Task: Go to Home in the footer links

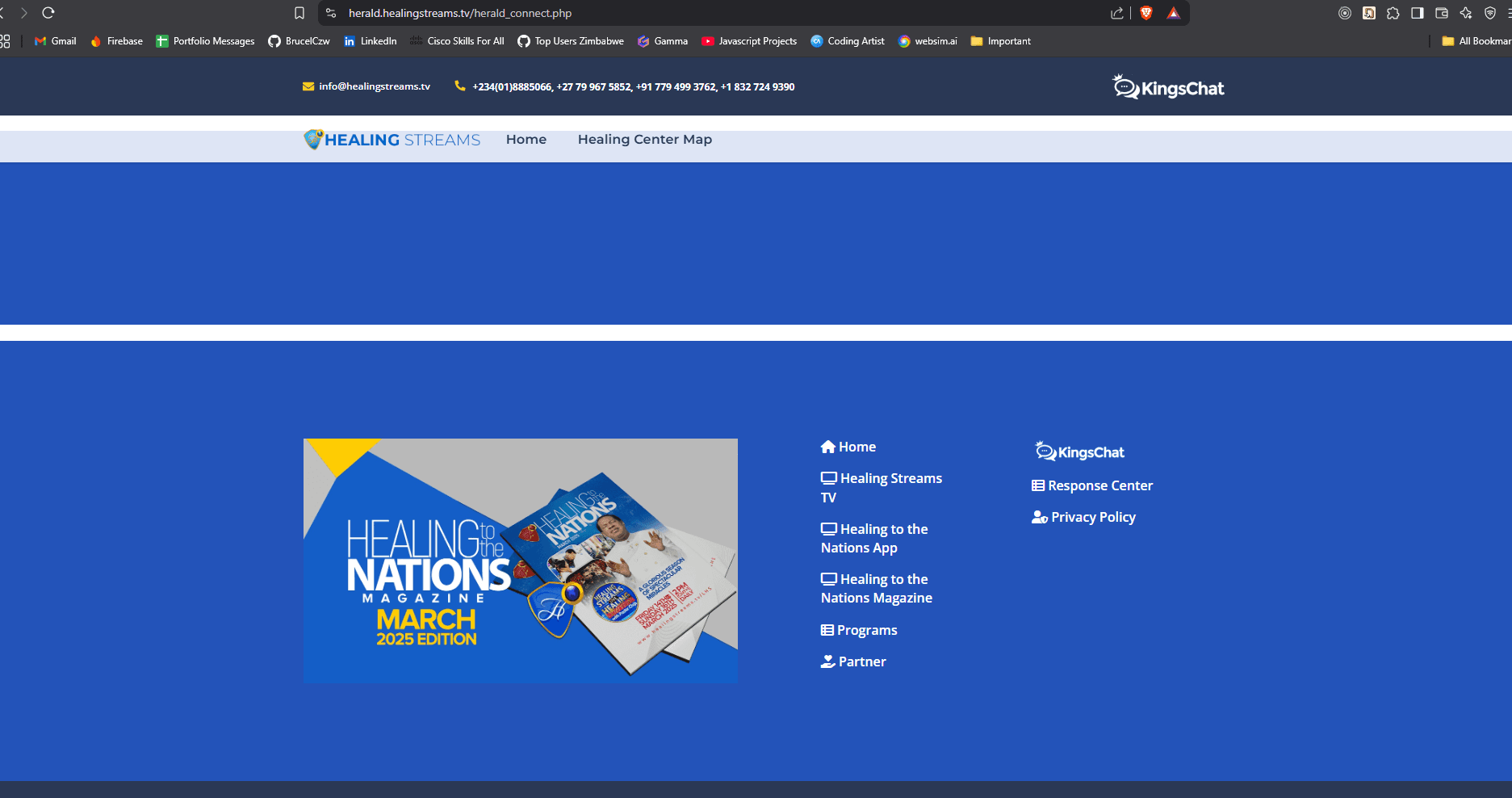Action: [848, 447]
